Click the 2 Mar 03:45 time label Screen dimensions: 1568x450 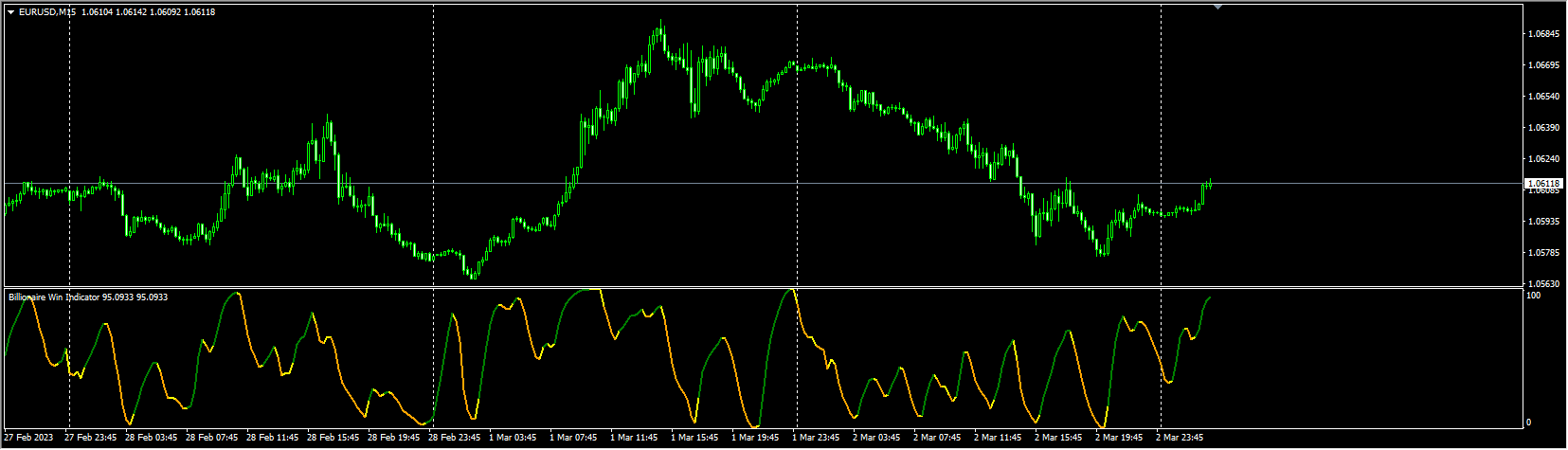[x=877, y=438]
